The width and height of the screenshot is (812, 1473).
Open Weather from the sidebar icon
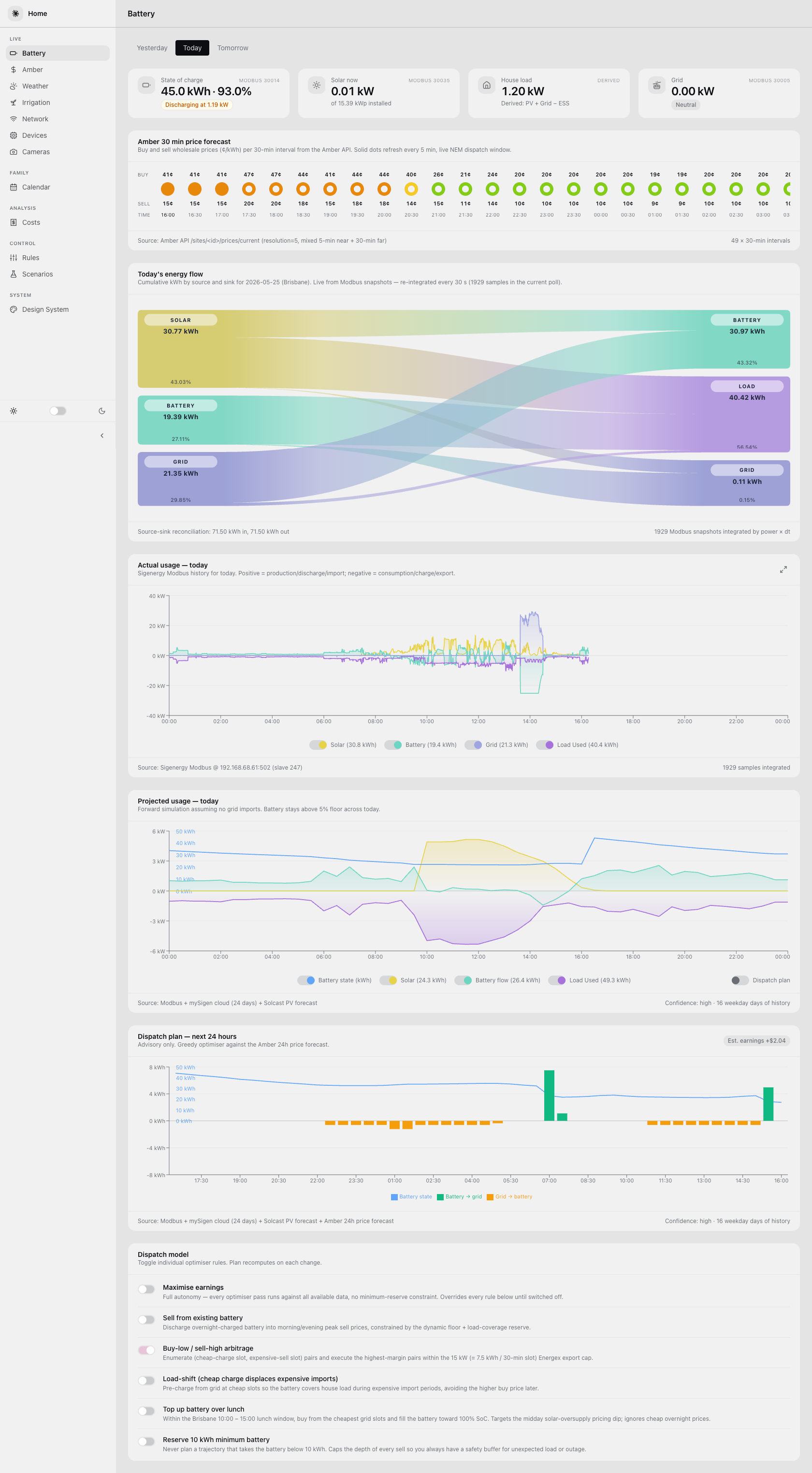(x=13, y=87)
